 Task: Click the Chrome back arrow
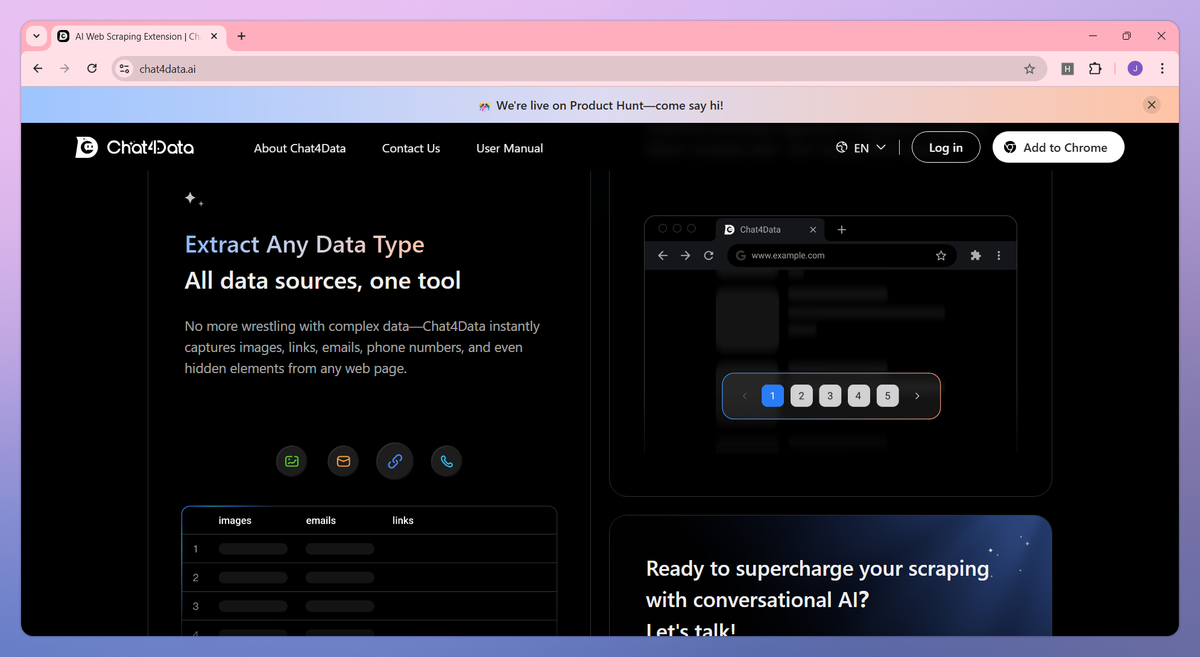tap(38, 69)
